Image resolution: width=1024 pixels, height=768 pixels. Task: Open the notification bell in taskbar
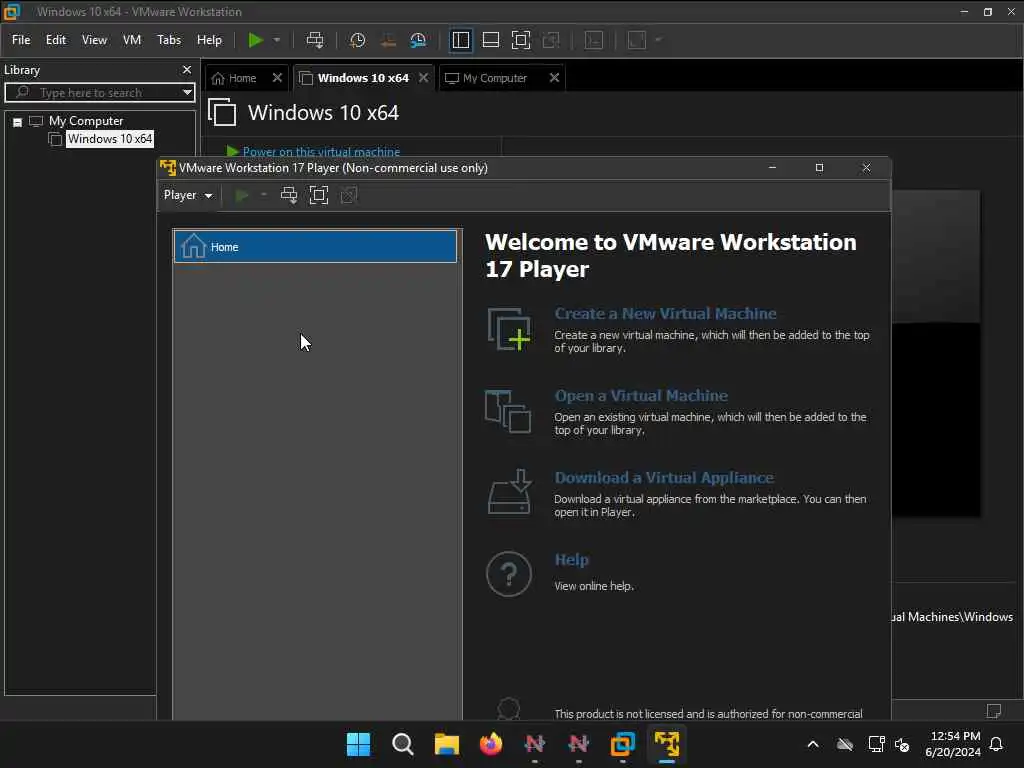[996, 744]
